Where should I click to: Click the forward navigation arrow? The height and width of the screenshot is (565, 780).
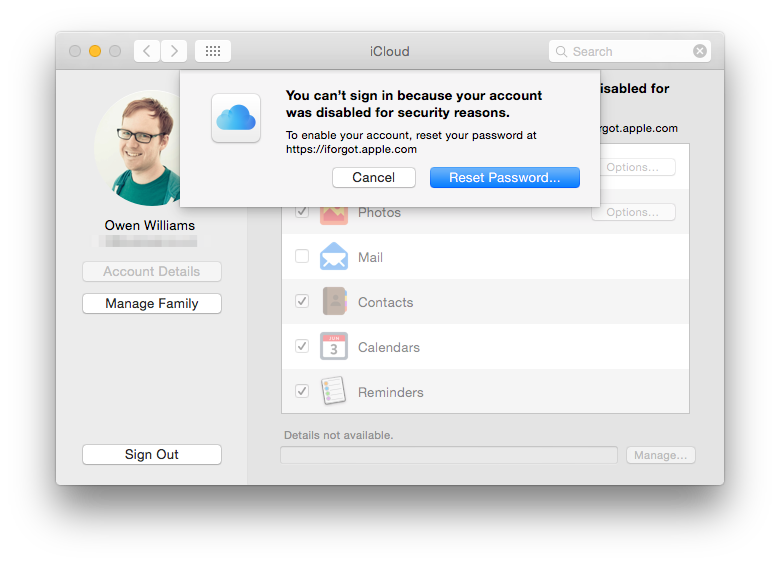click(174, 51)
